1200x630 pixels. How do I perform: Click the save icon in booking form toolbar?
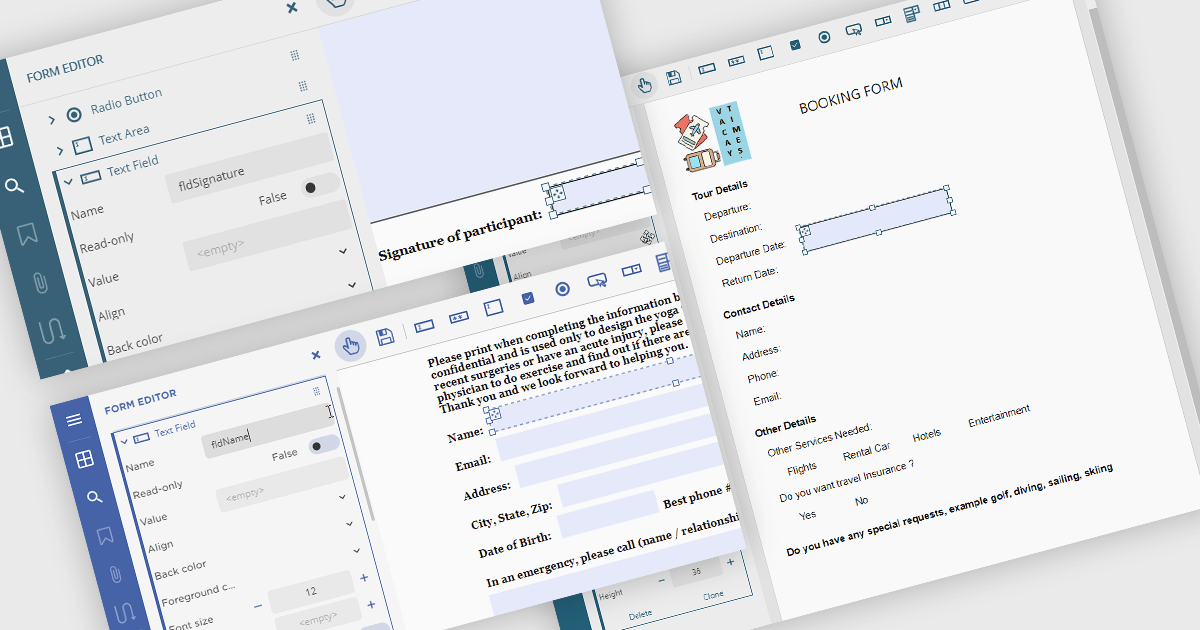674,77
